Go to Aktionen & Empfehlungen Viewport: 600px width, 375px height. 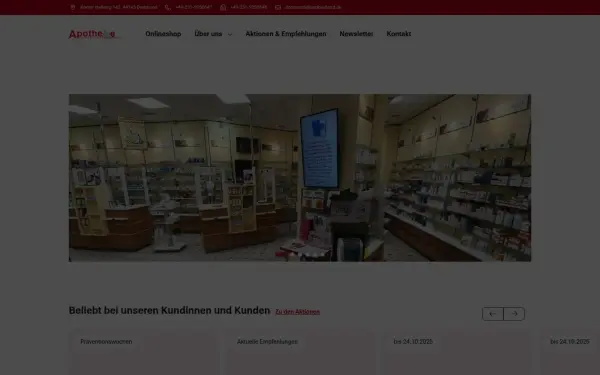[x=286, y=34]
